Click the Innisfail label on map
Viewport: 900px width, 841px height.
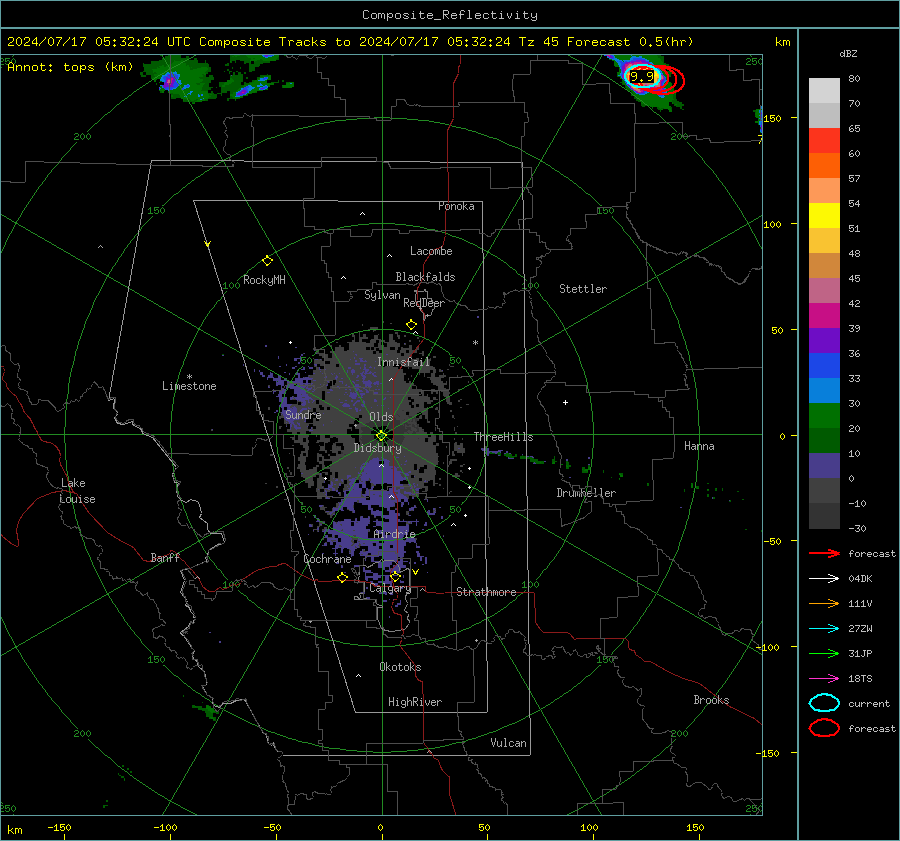(x=403, y=362)
